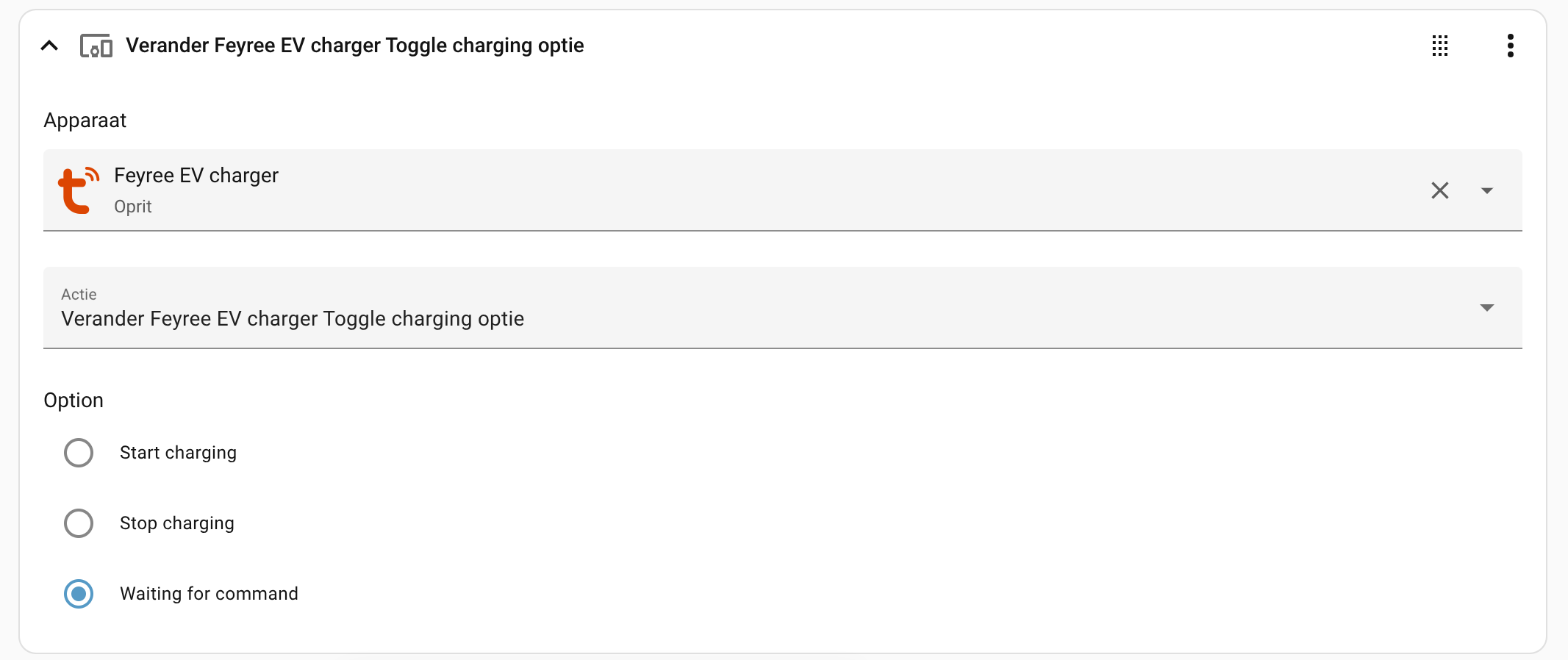
Task: Click the drag handle grid icon
Action: pyautogui.click(x=1440, y=46)
